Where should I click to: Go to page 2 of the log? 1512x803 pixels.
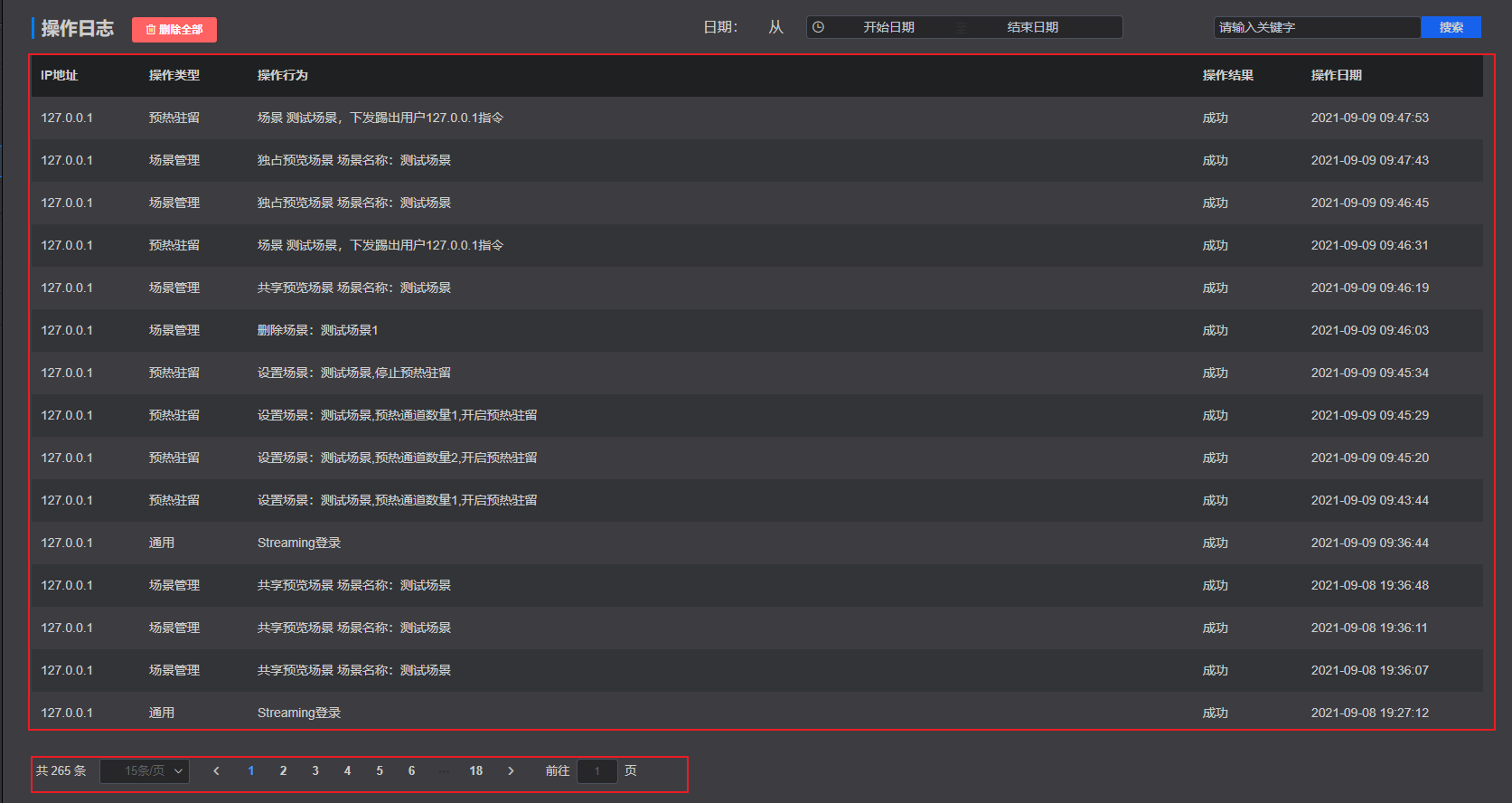(283, 771)
